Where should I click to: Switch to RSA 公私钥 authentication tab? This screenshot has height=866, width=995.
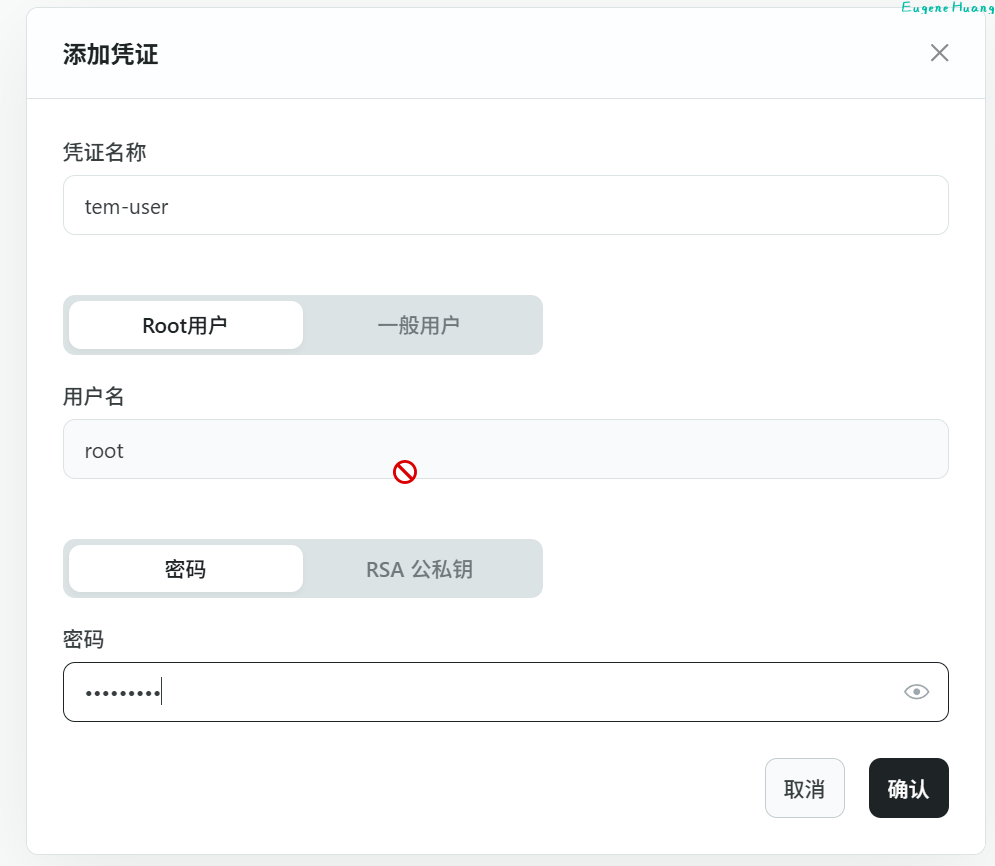point(419,569)
